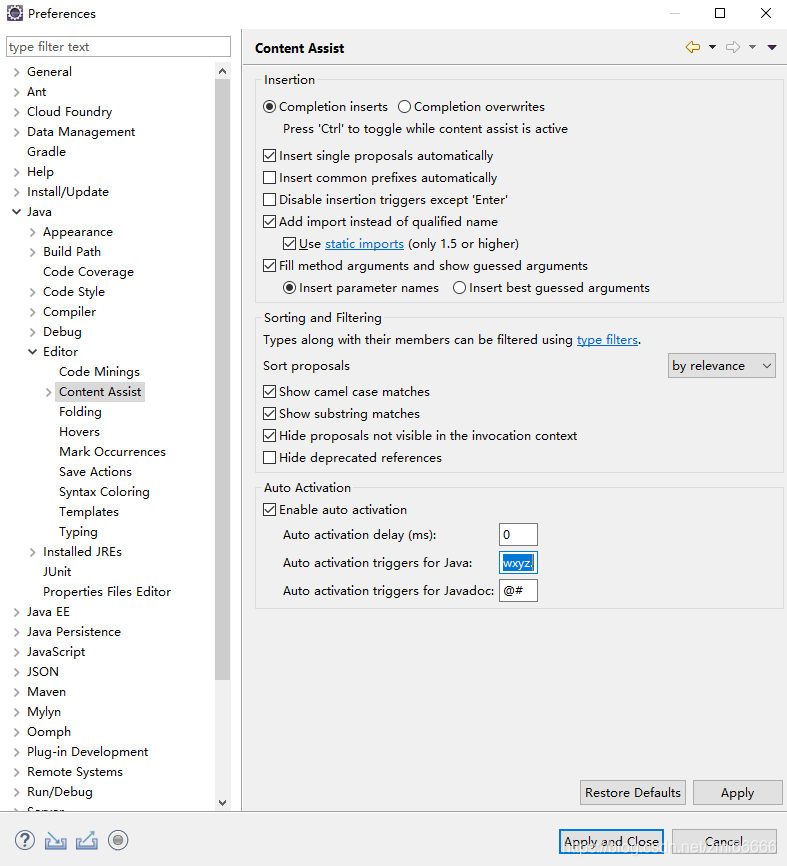The image size is (787, 866).
Task: Click Apply and Close button
Action: click(611, 842)
